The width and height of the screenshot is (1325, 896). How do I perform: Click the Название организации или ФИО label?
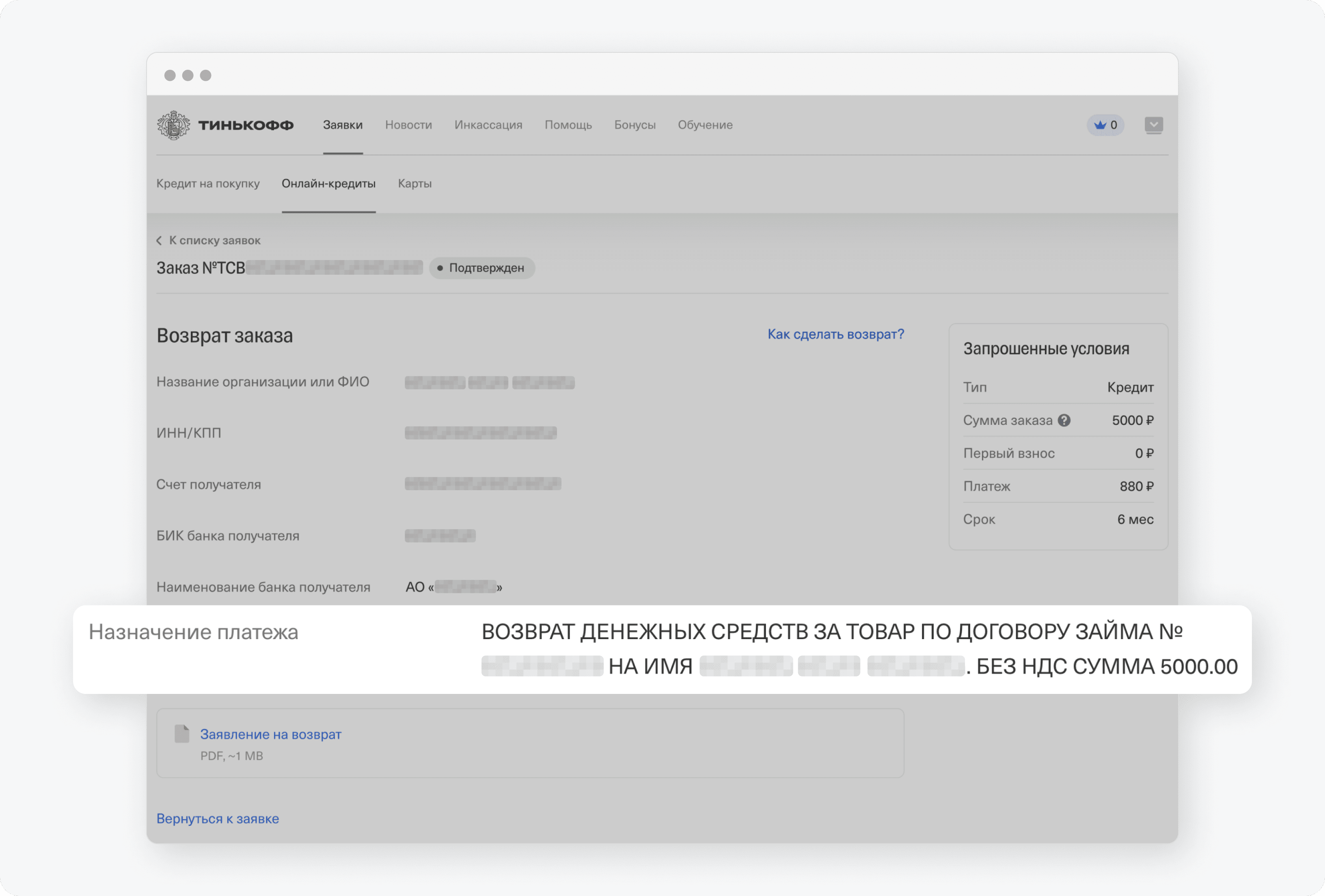pyautogui.click(x=263, y=382)
